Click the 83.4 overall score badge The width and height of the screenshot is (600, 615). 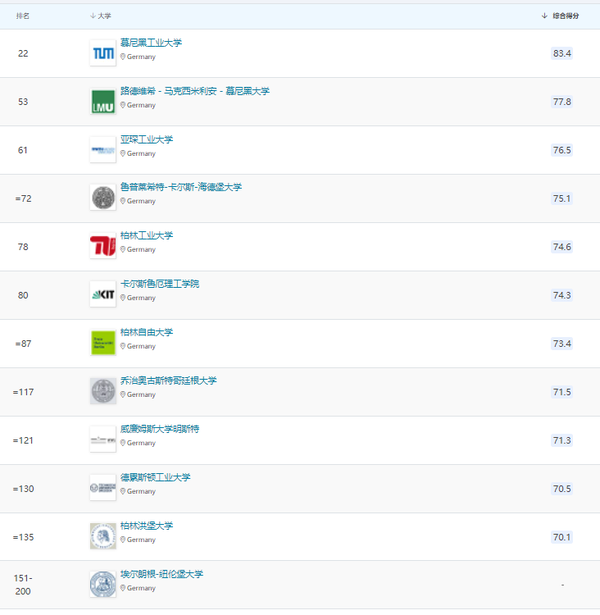pyautogui.click(x=562, y=53)
